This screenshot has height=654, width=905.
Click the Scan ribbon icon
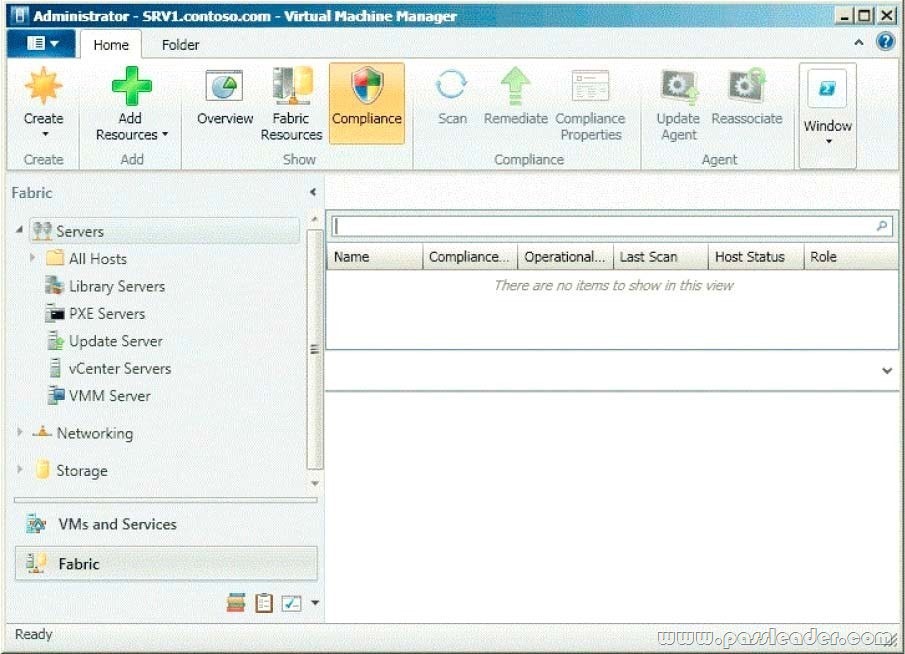pyautogui.click(x=451, y=85)
